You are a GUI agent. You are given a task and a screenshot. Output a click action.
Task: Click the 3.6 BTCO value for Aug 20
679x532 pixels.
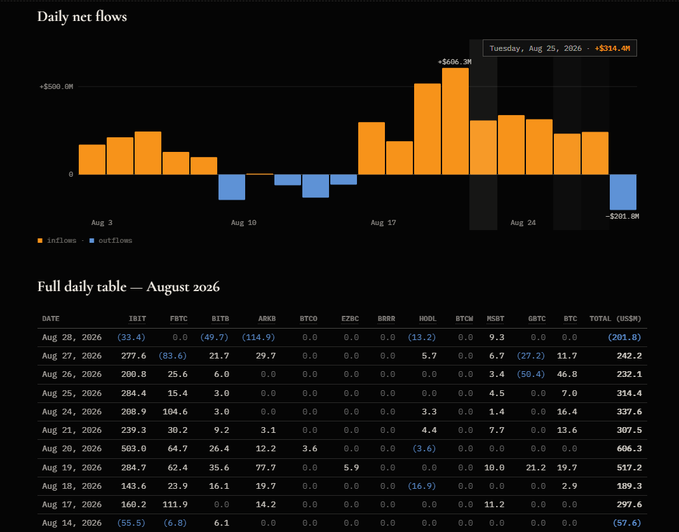(x=310, y=449)
